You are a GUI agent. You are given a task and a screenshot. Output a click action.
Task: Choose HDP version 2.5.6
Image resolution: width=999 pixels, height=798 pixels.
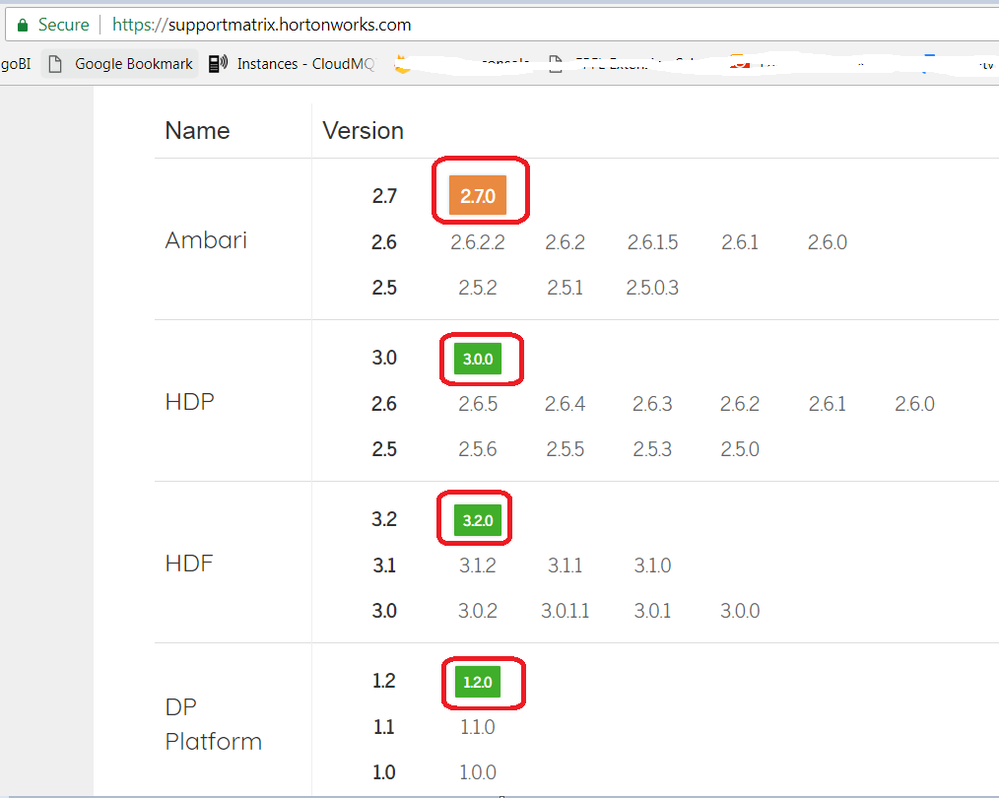click(478, 448)
